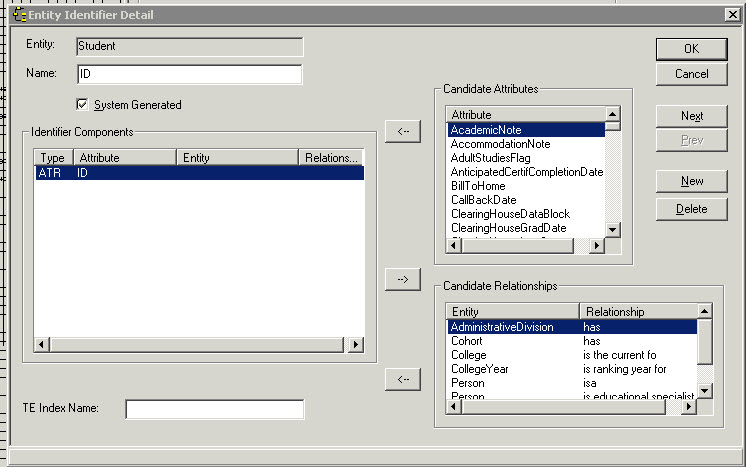This screenshot has height=467, width=746.
Task: Go to the Next identifier
Action: click(691, 116)
